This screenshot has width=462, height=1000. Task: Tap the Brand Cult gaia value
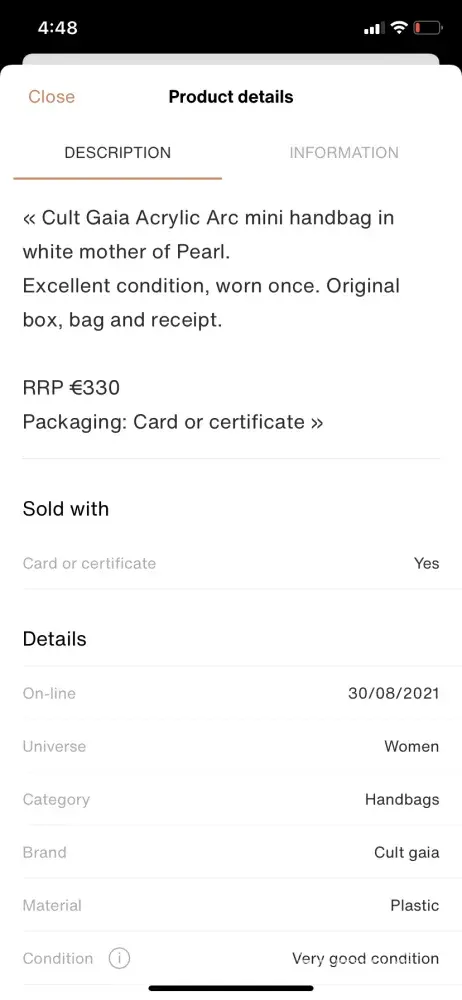pos(406,853)
